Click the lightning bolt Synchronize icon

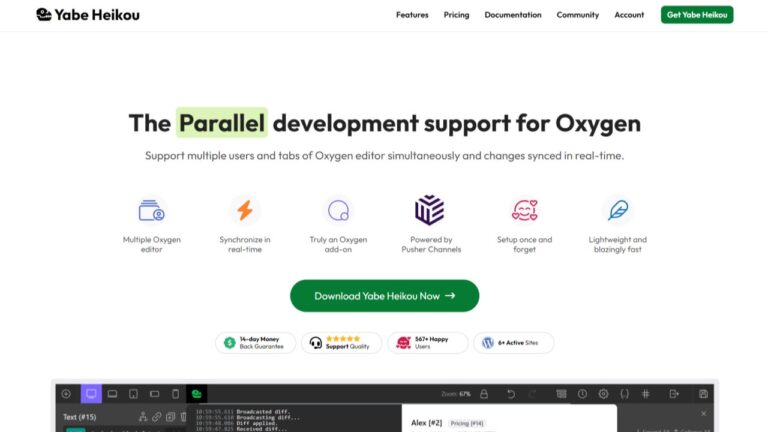click(x=245, y=210)
